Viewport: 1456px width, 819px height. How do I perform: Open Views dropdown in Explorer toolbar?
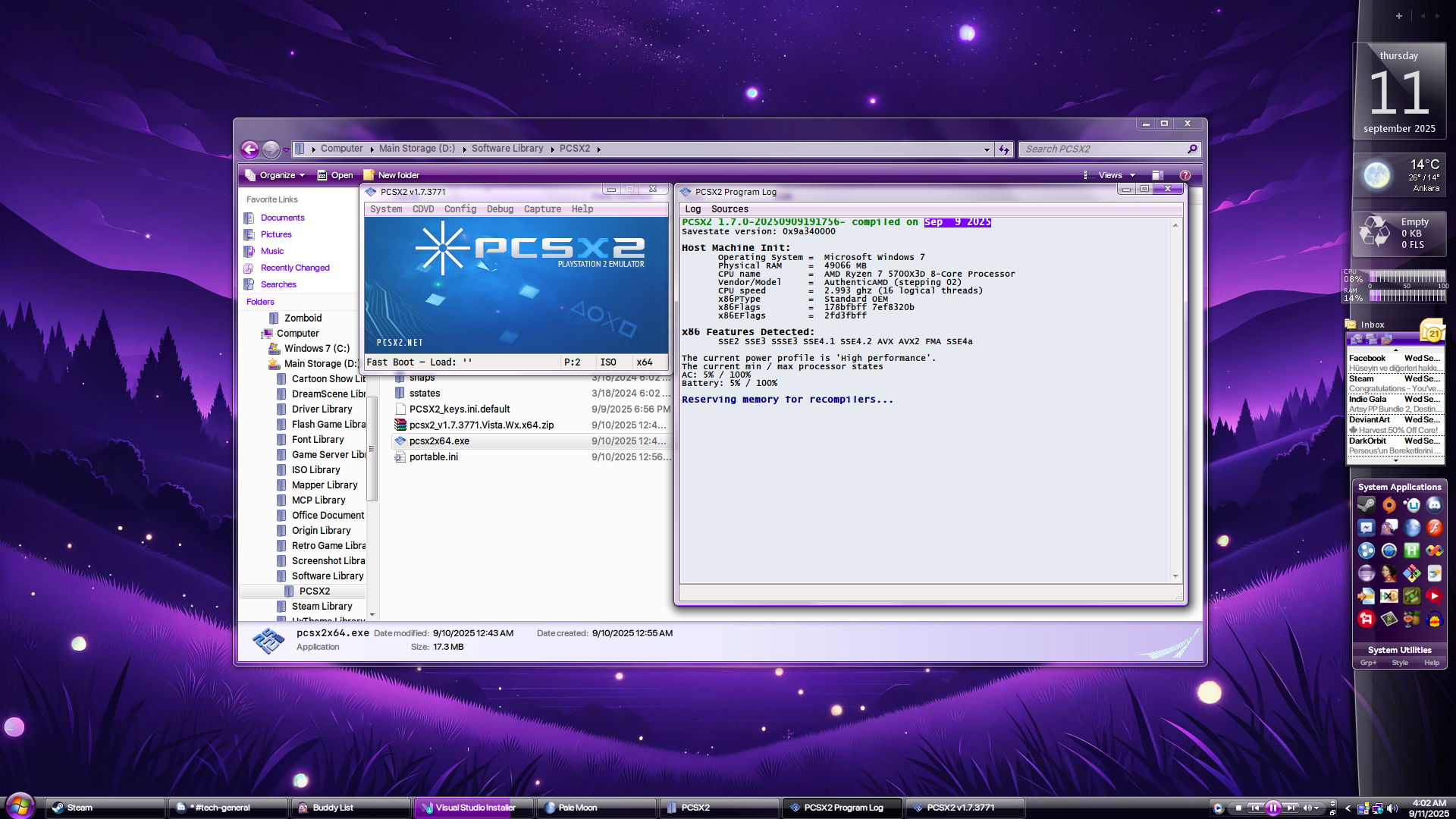coord(1109,175)
